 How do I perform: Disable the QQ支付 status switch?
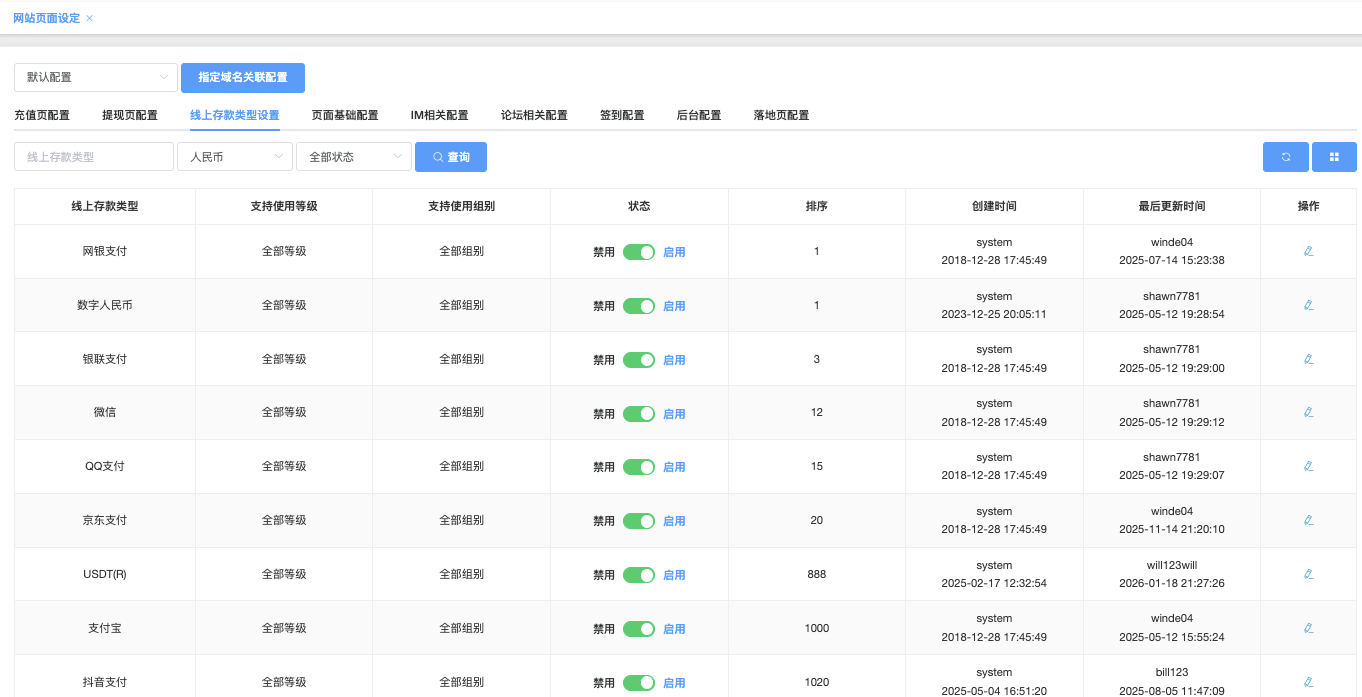coord(638,467)
